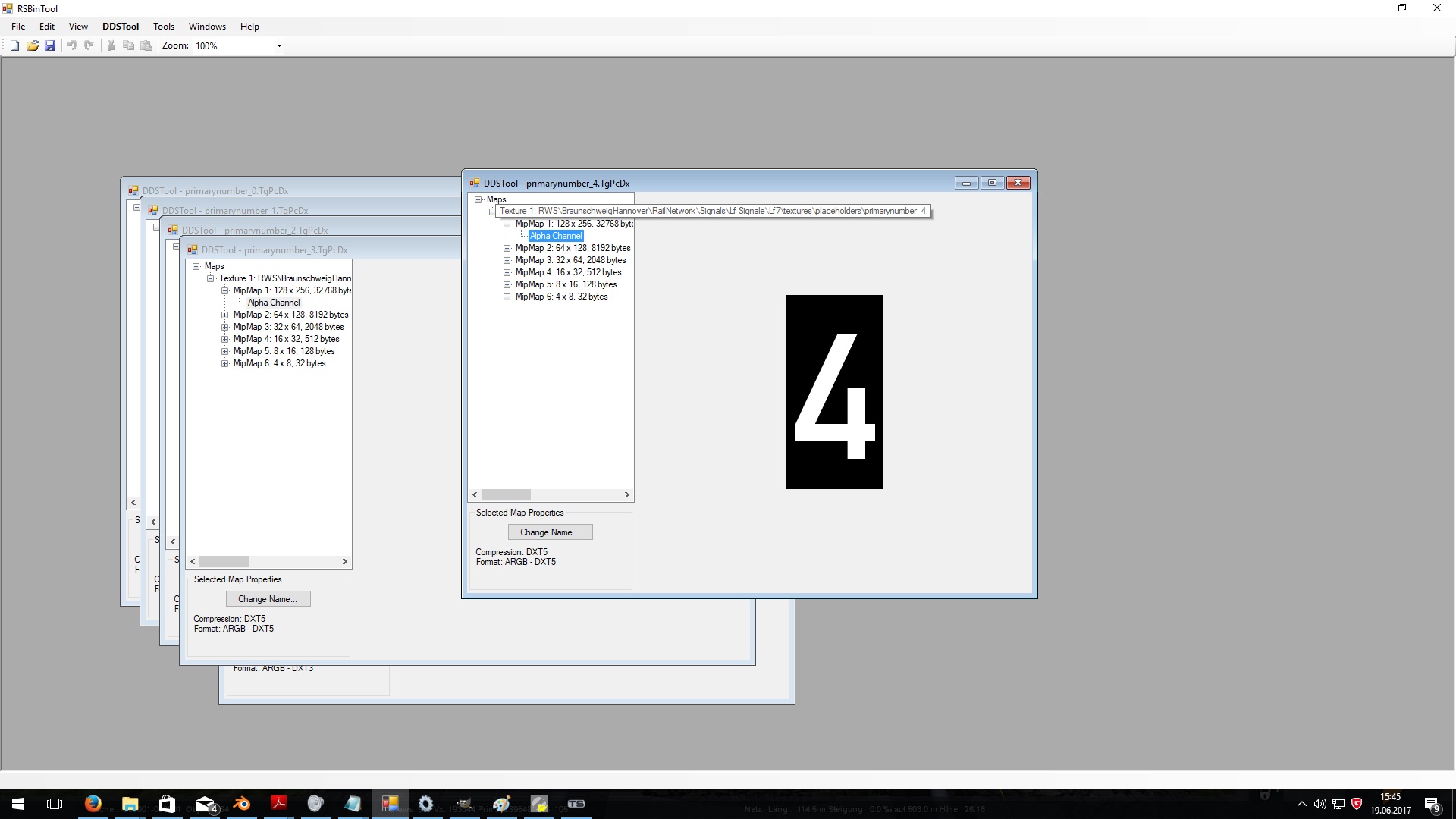Expand MipMap 2 in primarynumber_4 tree

tap(507, 248)
